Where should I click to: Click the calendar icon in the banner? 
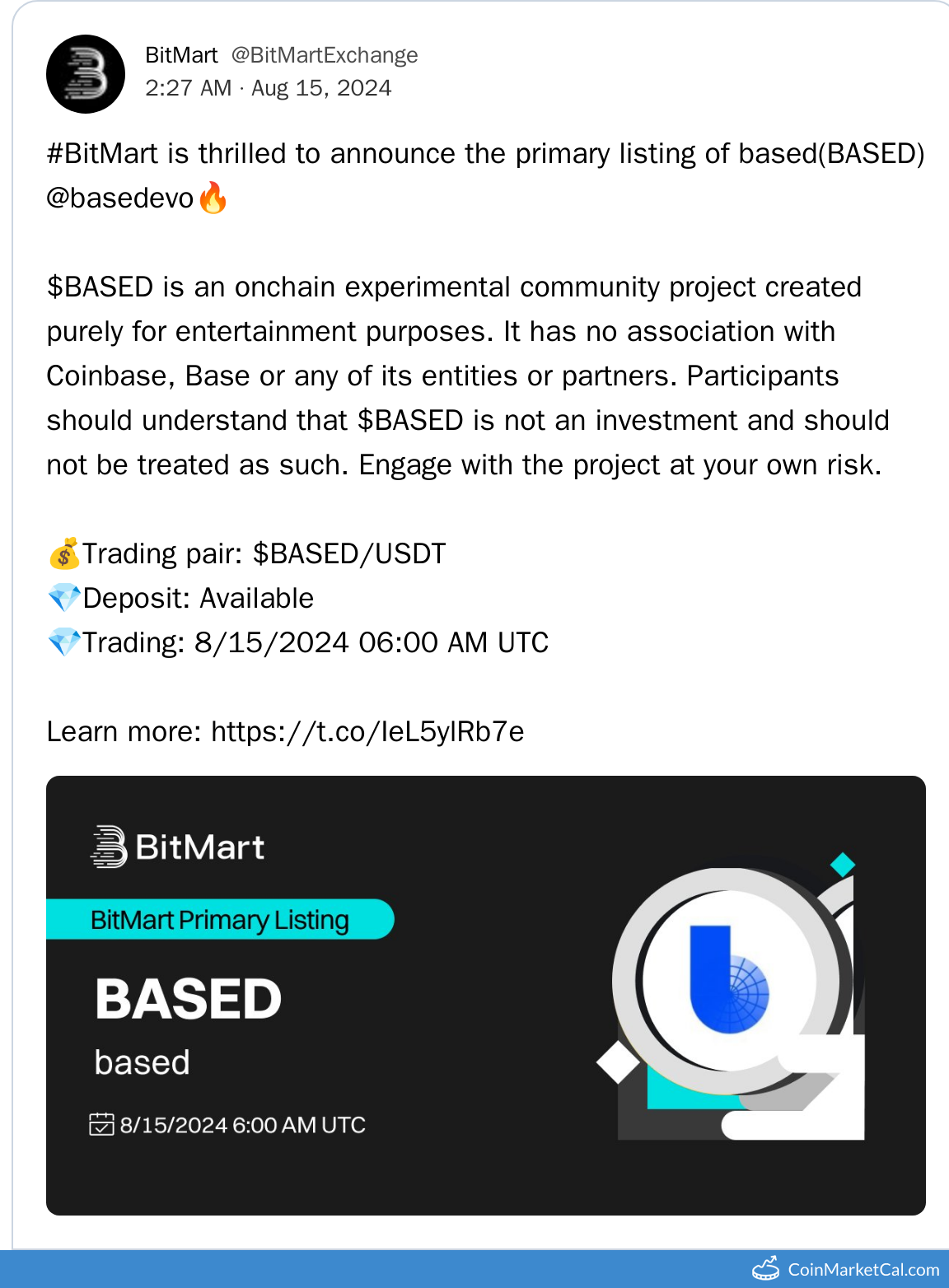[x=101, y=1124]
